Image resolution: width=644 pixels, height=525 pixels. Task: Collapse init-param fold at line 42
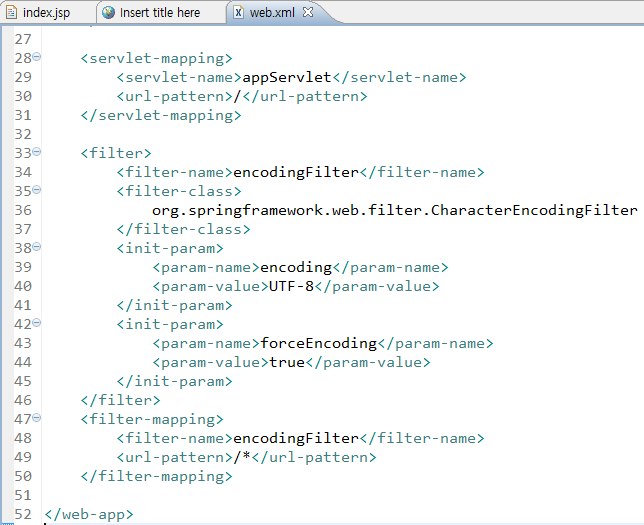(37, 323)
